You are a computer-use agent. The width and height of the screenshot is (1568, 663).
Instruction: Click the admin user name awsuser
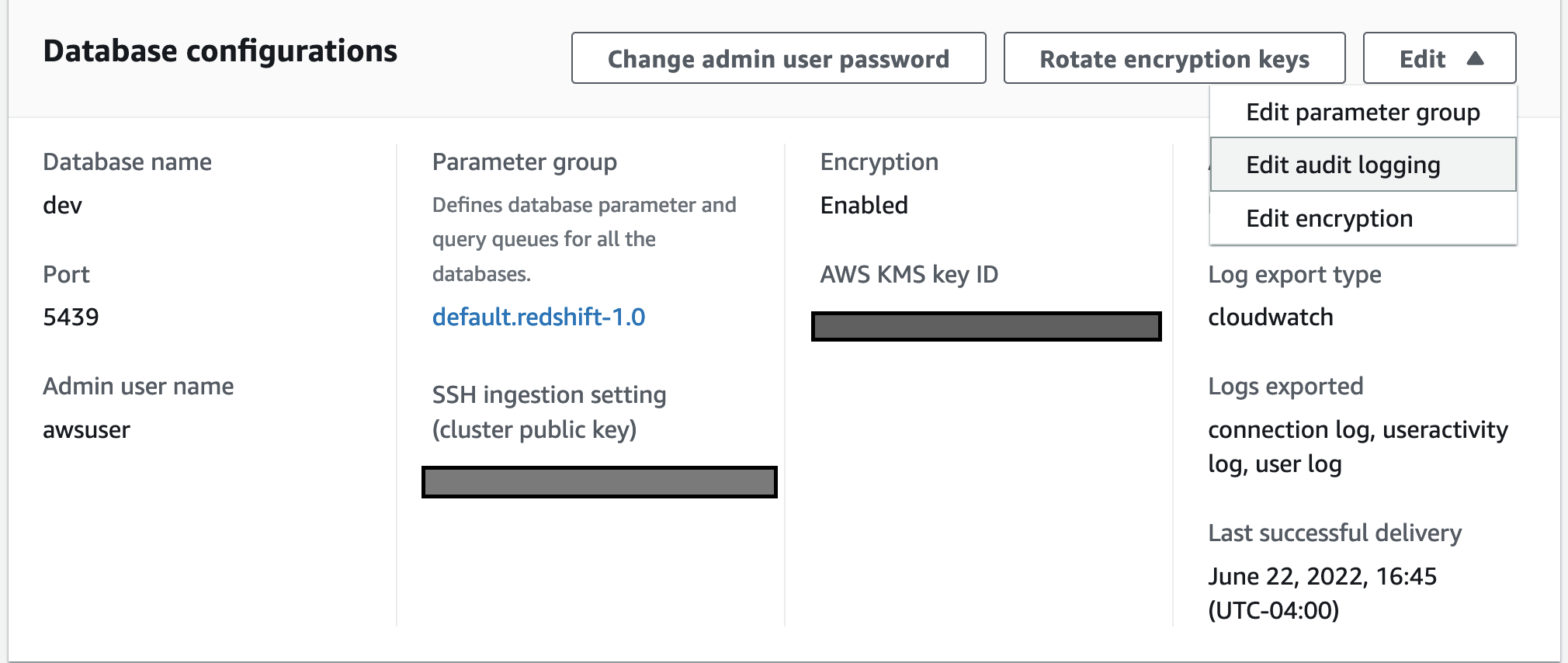86,429
